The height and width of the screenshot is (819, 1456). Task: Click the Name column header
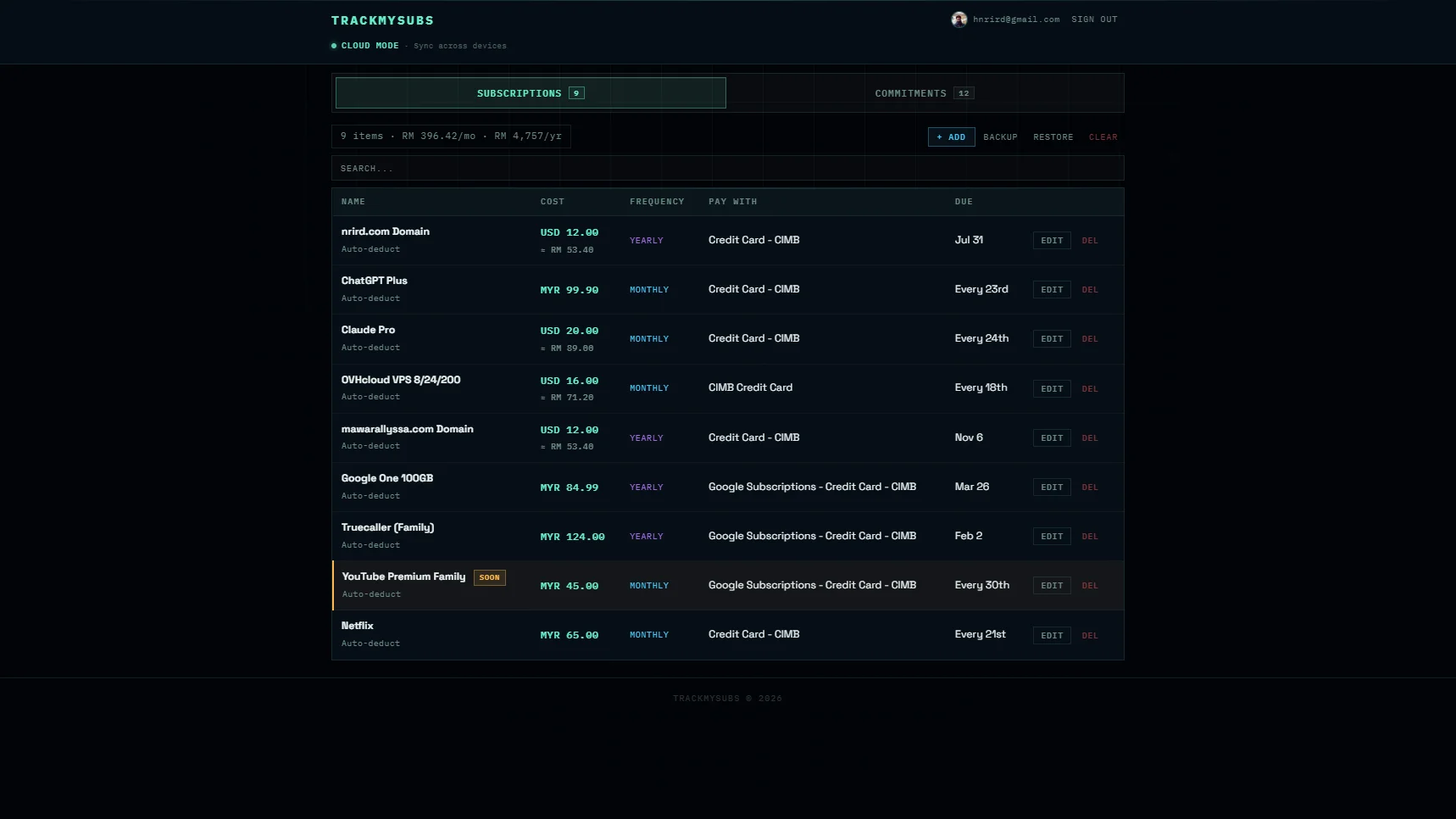point(353,202)
